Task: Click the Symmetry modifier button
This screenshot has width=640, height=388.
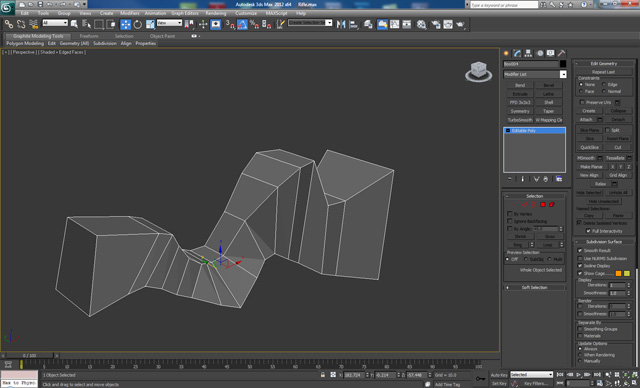Action: click(520, 111)
